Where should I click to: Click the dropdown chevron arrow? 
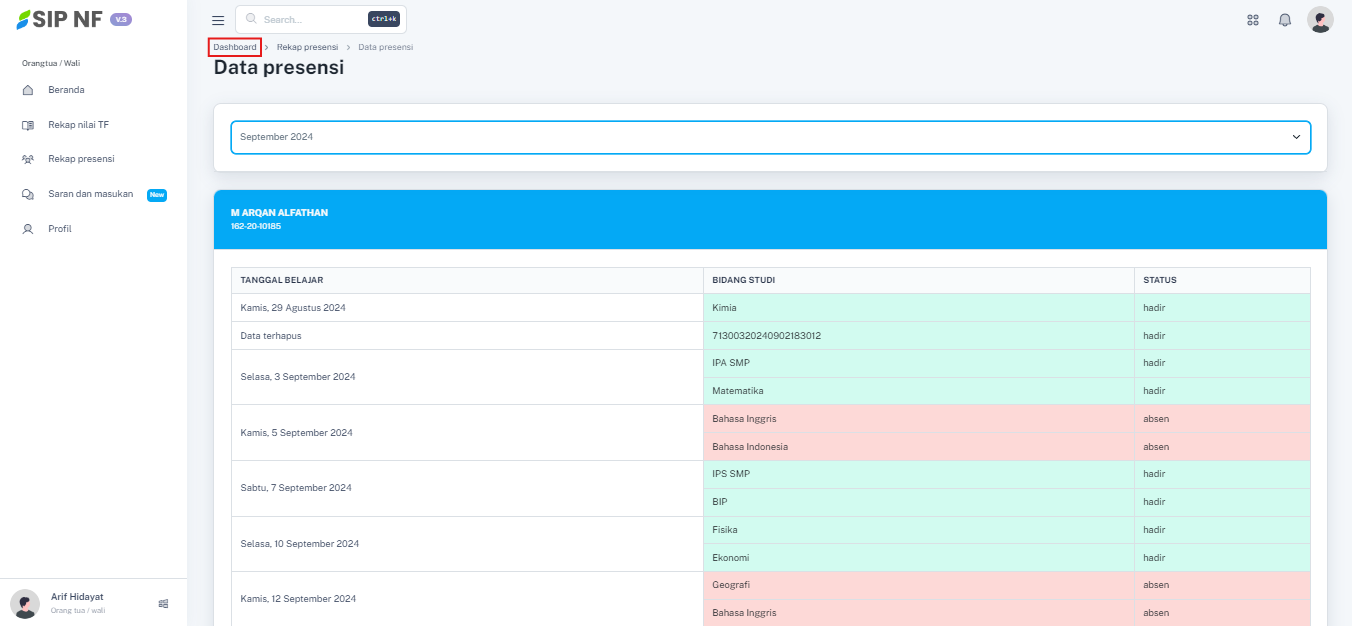tap(1296, 137)
